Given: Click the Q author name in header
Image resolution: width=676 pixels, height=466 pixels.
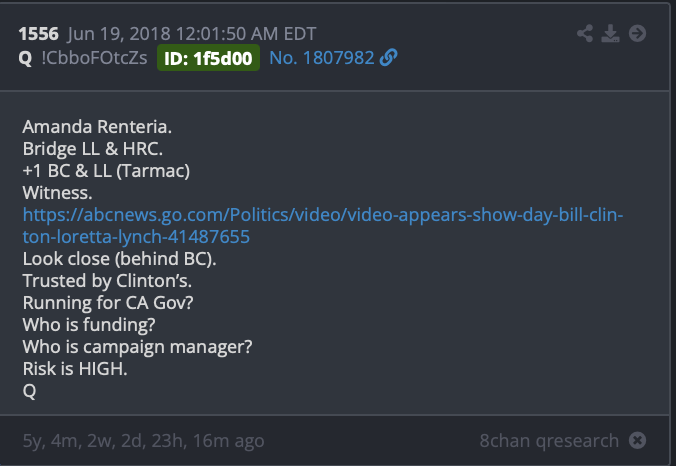Looking at the screenshot, I should pos(25,58).
